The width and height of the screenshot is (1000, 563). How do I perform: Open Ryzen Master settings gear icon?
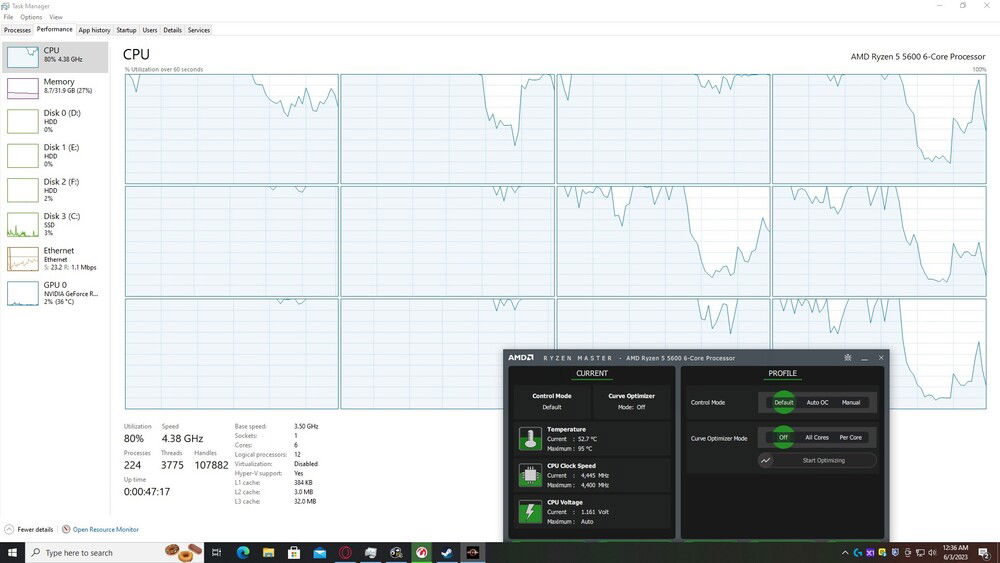click(x=847, y=357)
